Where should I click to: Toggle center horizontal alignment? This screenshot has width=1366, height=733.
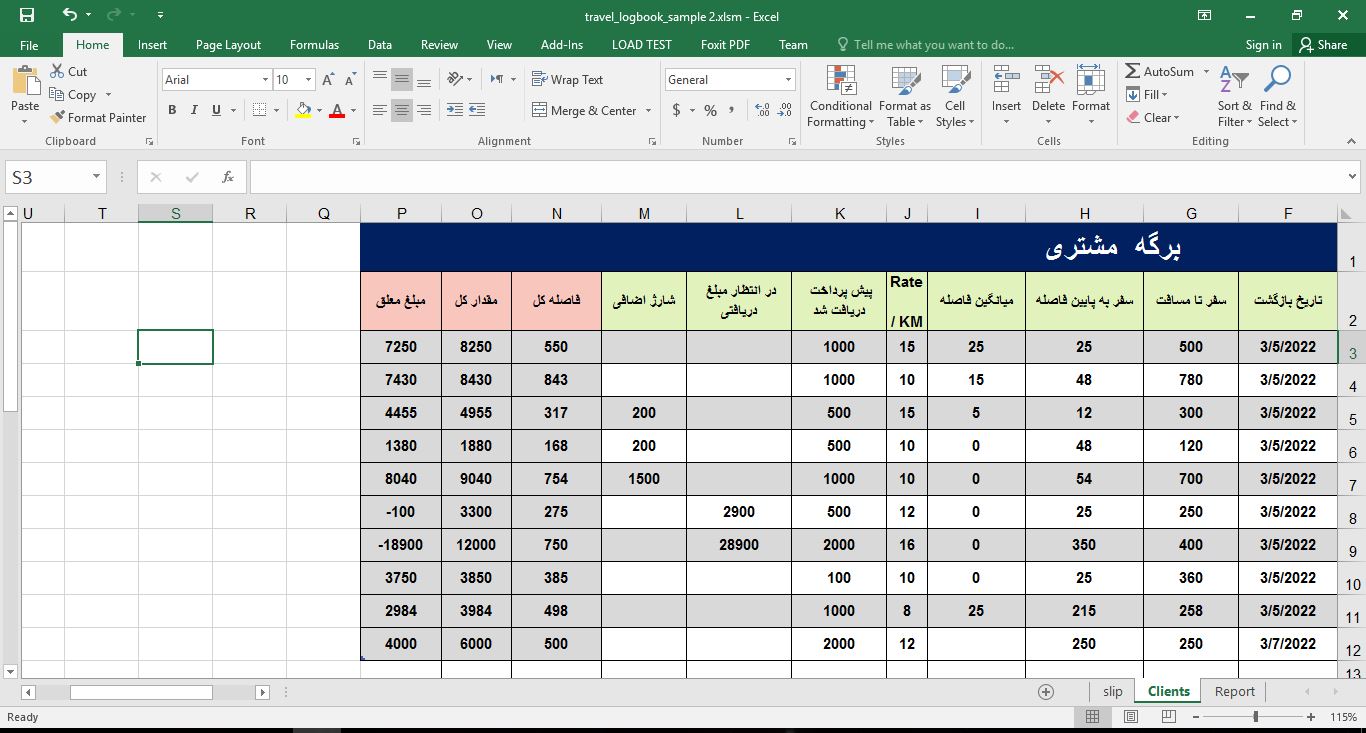[402, 110]
